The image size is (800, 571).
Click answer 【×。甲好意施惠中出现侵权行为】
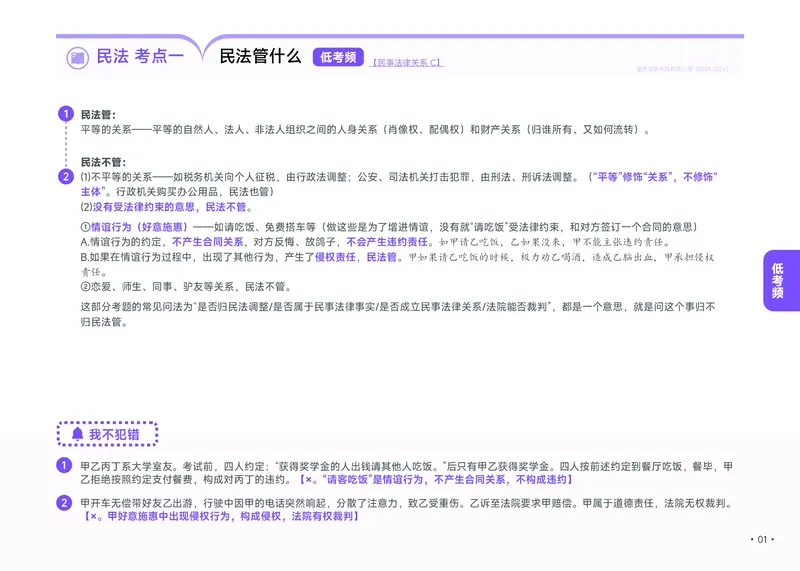[221, 516]
